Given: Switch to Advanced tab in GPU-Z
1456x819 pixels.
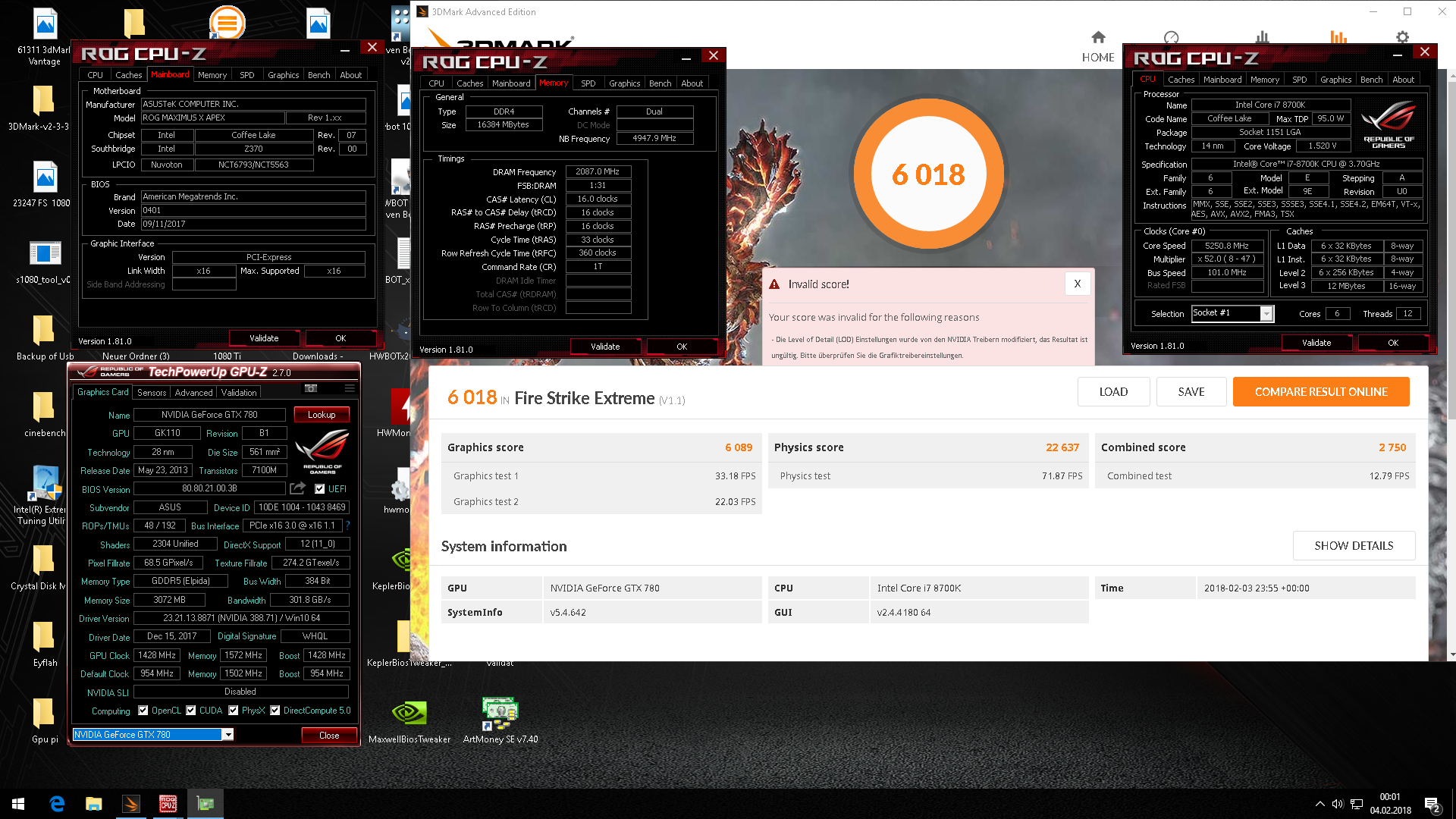Looking at the screenshot, I should pyautogui.click(x=193, y=392).
